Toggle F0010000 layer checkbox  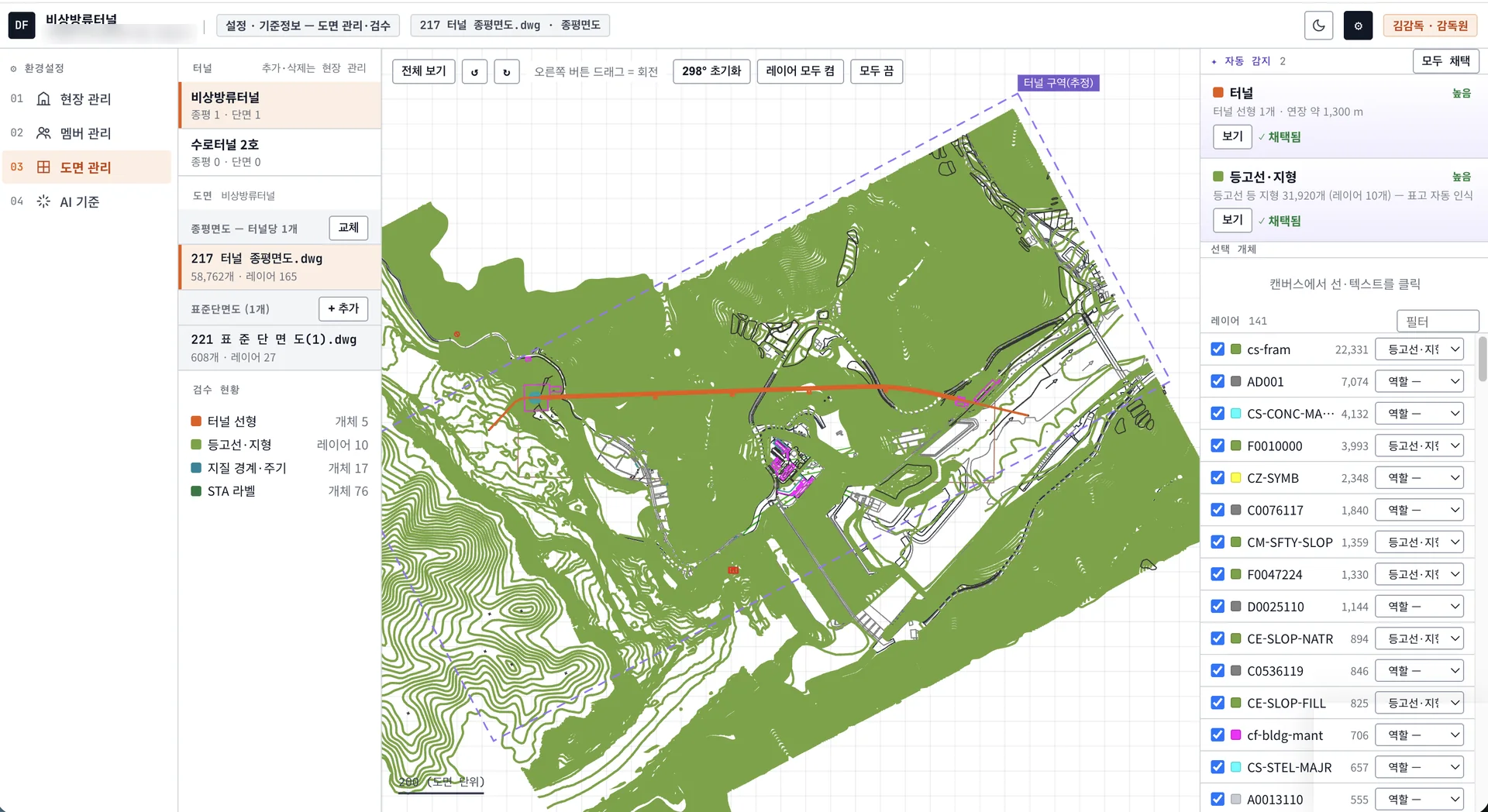[1218, 446]
